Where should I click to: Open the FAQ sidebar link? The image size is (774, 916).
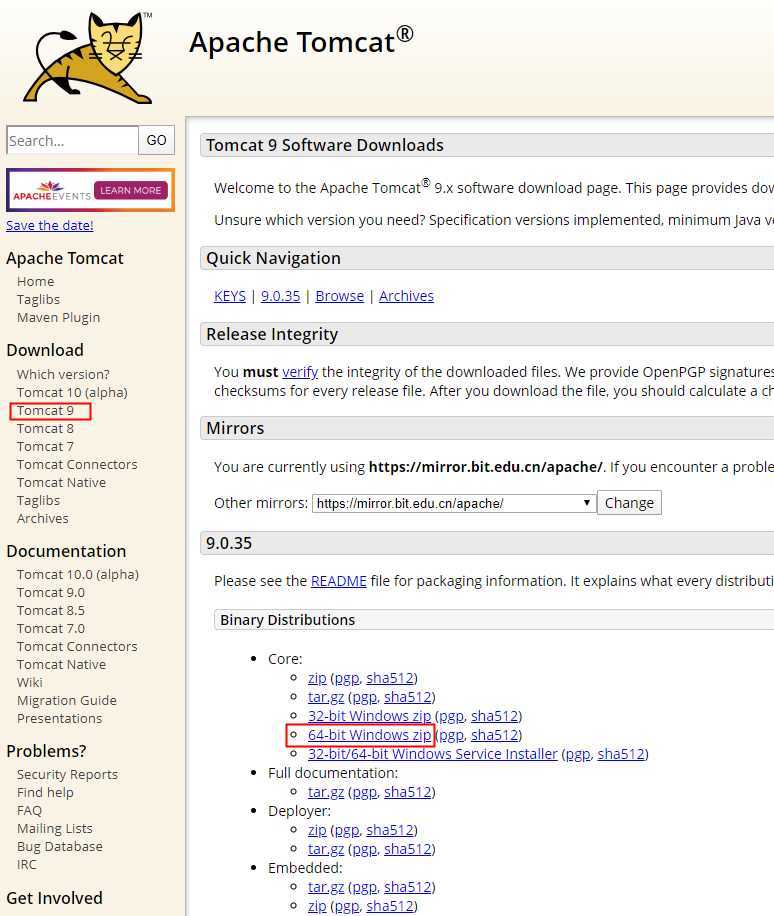[x=29, y=811]
